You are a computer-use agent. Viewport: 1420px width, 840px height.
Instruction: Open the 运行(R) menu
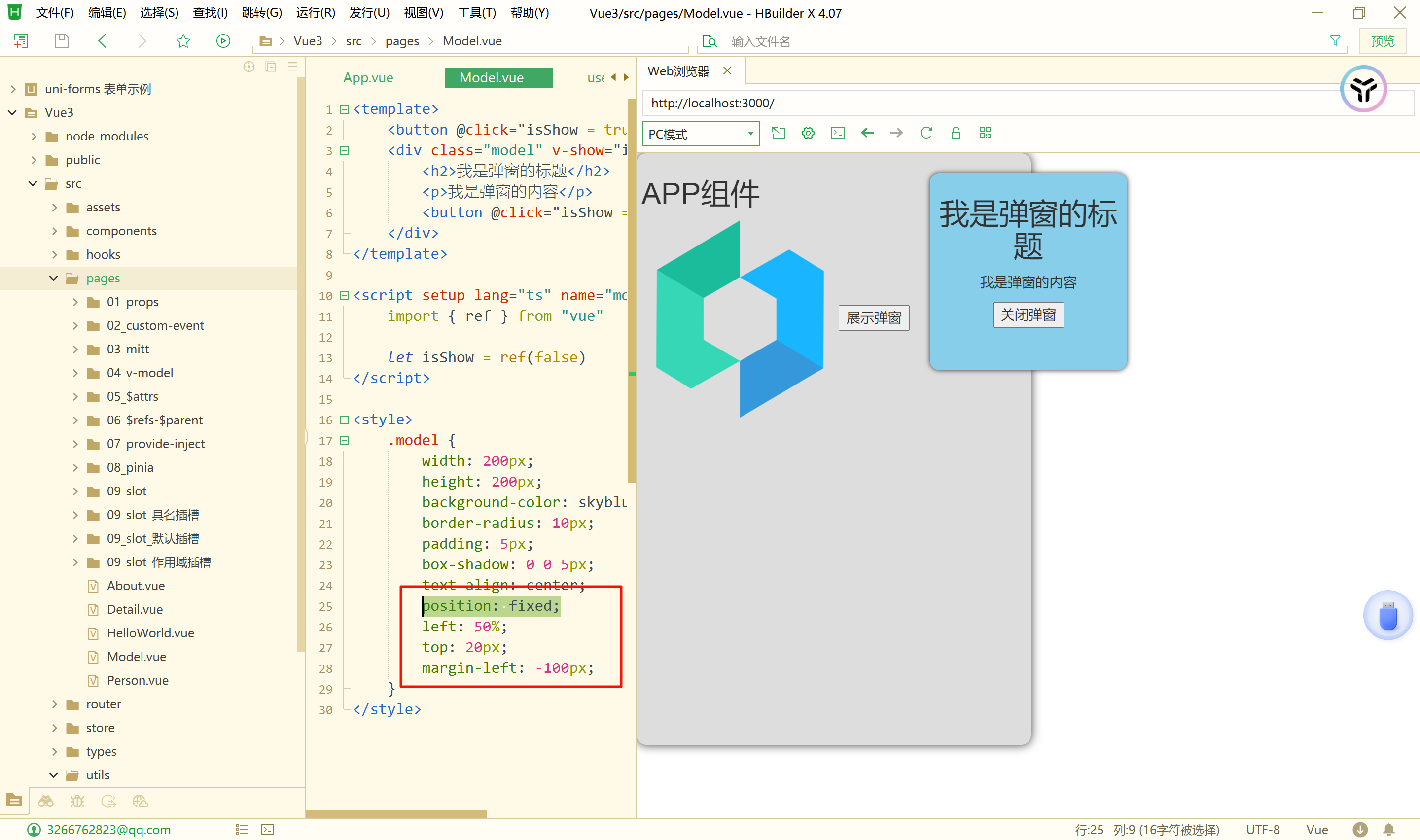tap(315, 13)
